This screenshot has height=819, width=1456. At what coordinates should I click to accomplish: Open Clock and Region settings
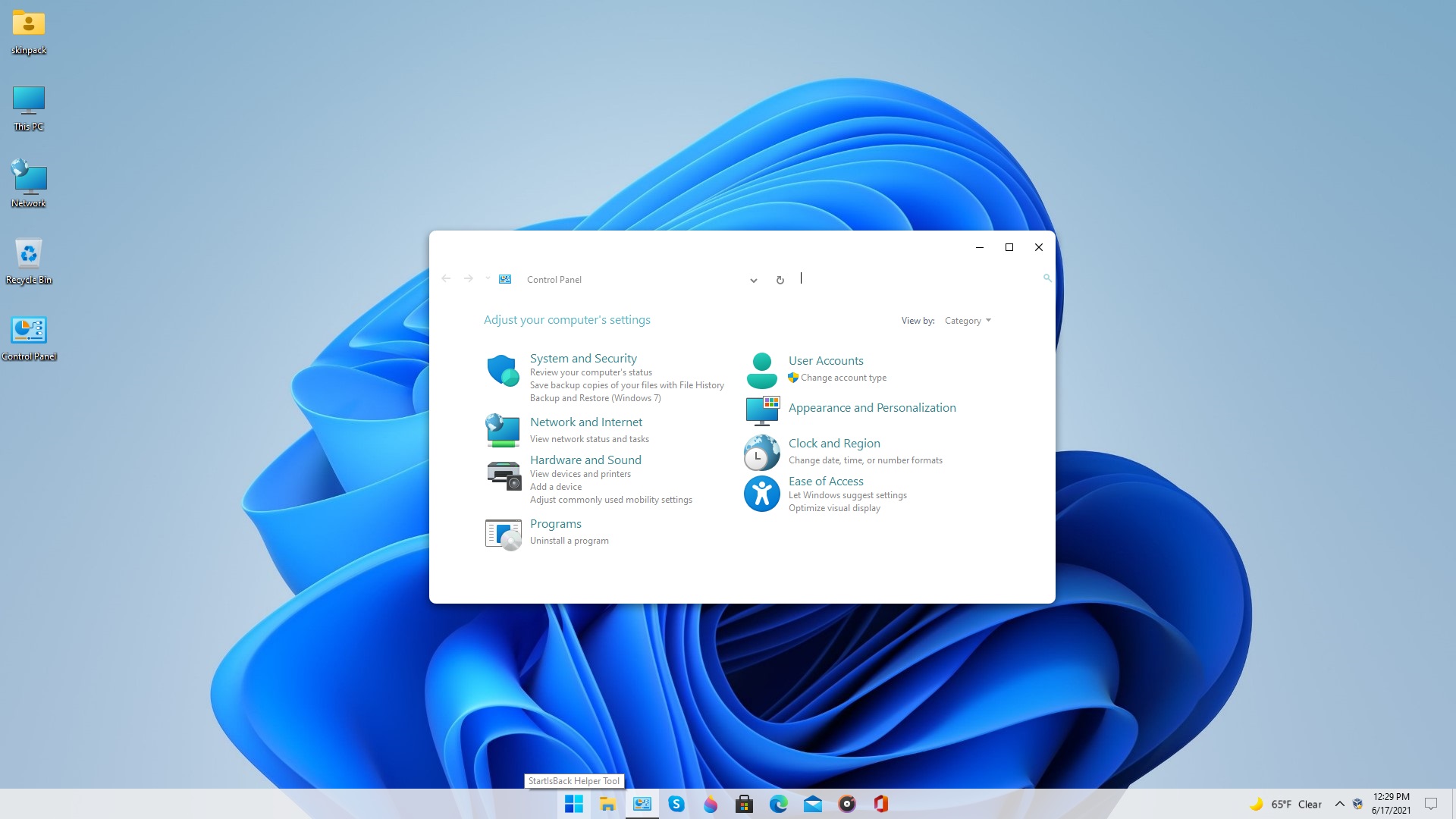click(834, 443)
